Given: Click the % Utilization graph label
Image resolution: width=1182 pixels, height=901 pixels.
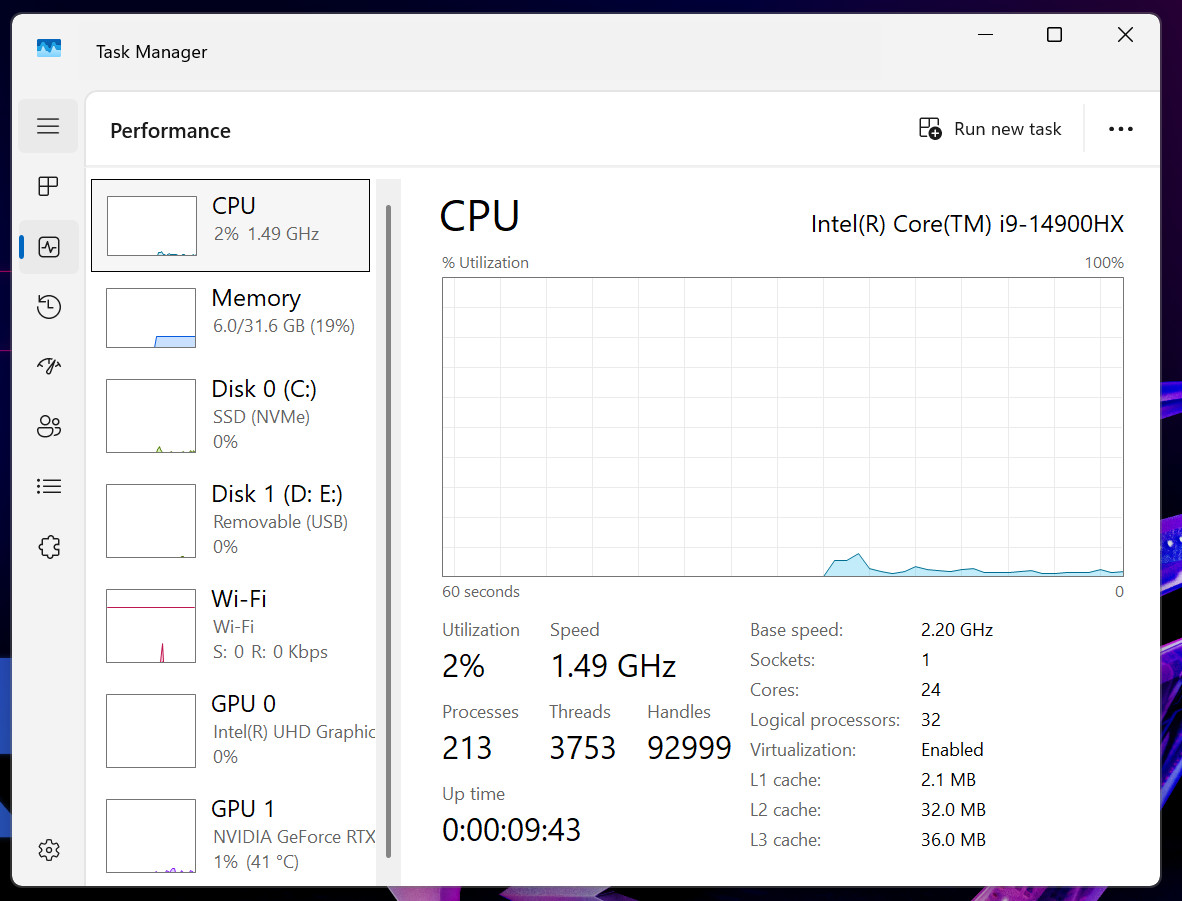Looking at the screenshot, I should tap(485, 262).
